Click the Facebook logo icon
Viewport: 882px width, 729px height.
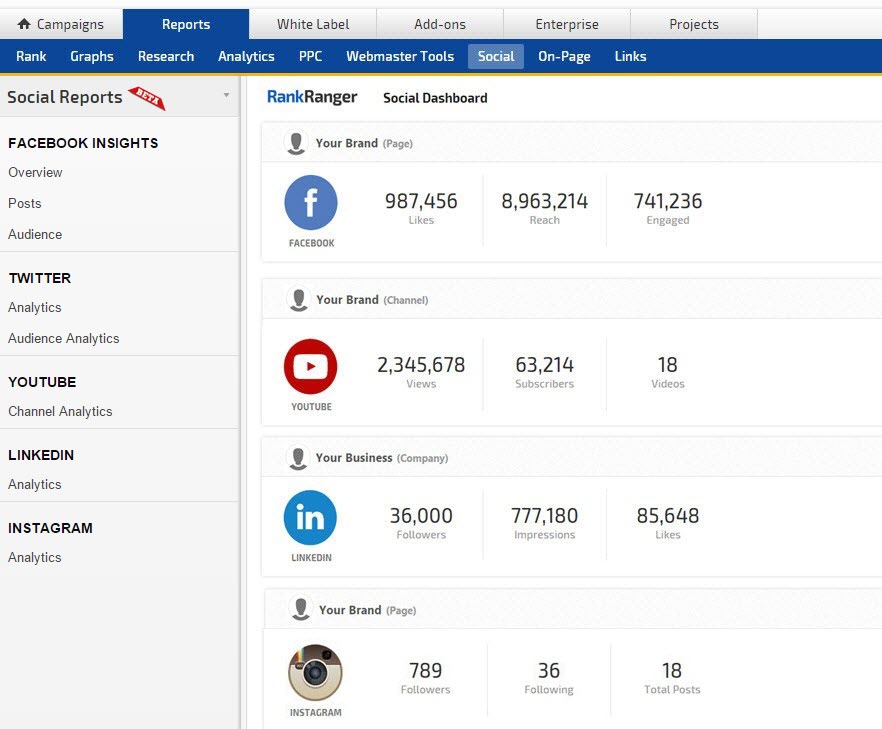(x=311, y=203)
